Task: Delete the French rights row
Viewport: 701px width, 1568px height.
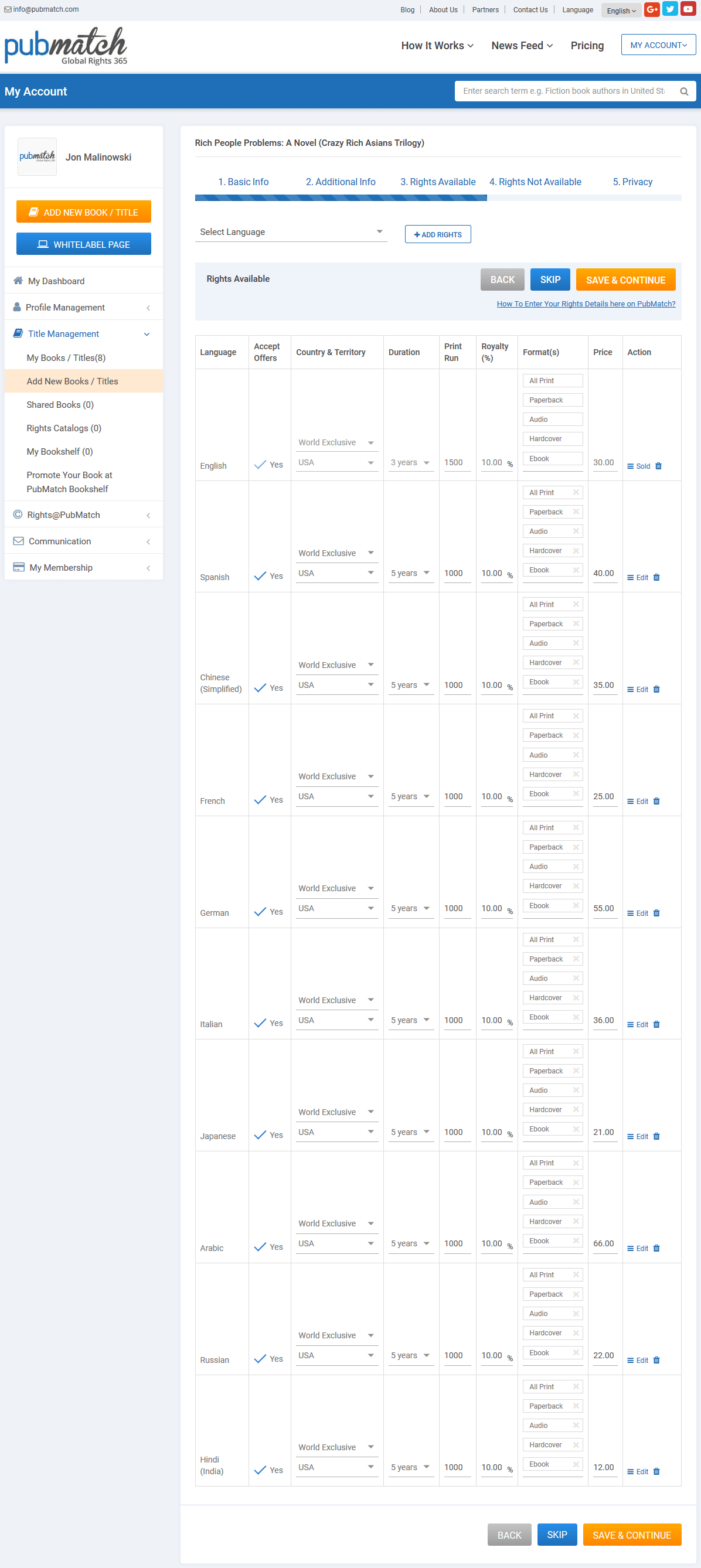Action: (656, 801)
